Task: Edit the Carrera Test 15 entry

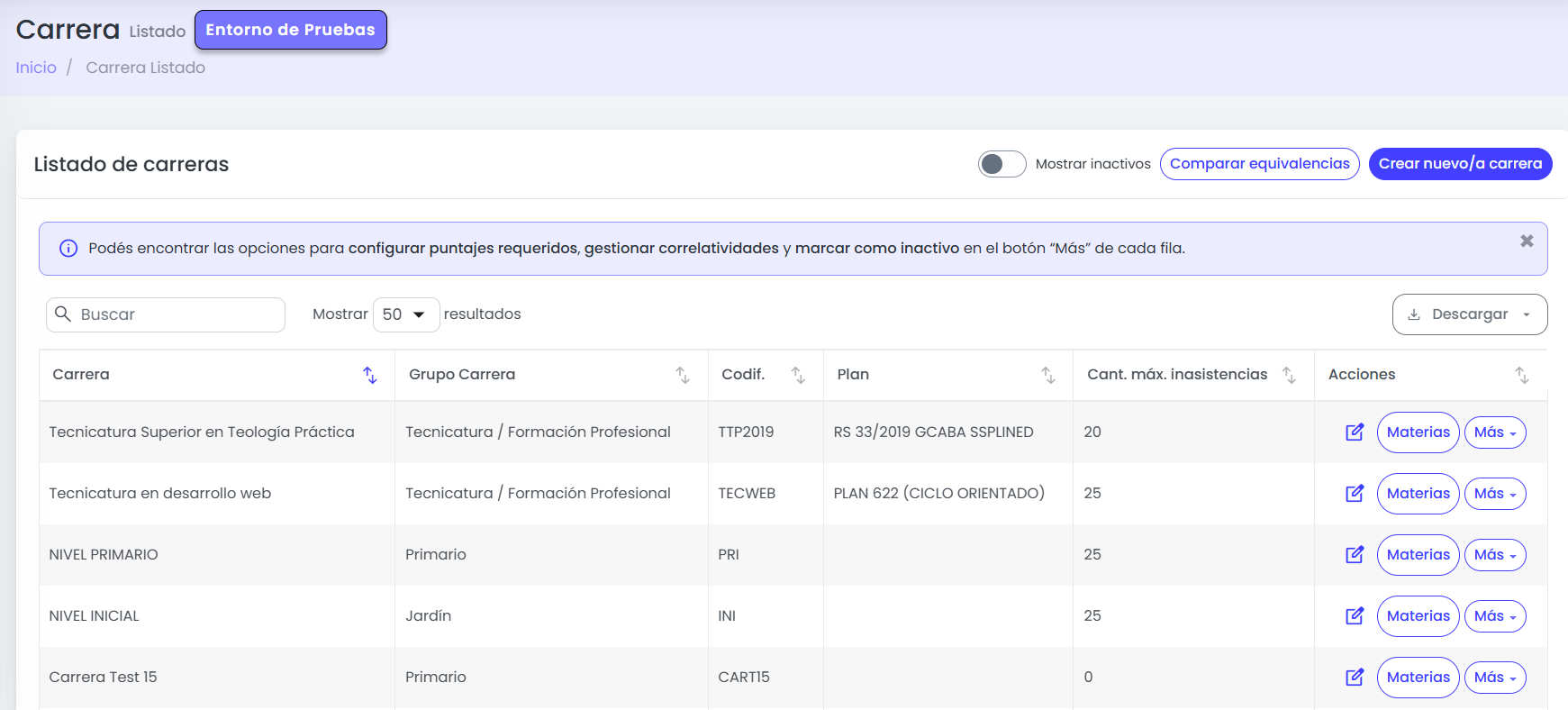Action: point(1355,678)
